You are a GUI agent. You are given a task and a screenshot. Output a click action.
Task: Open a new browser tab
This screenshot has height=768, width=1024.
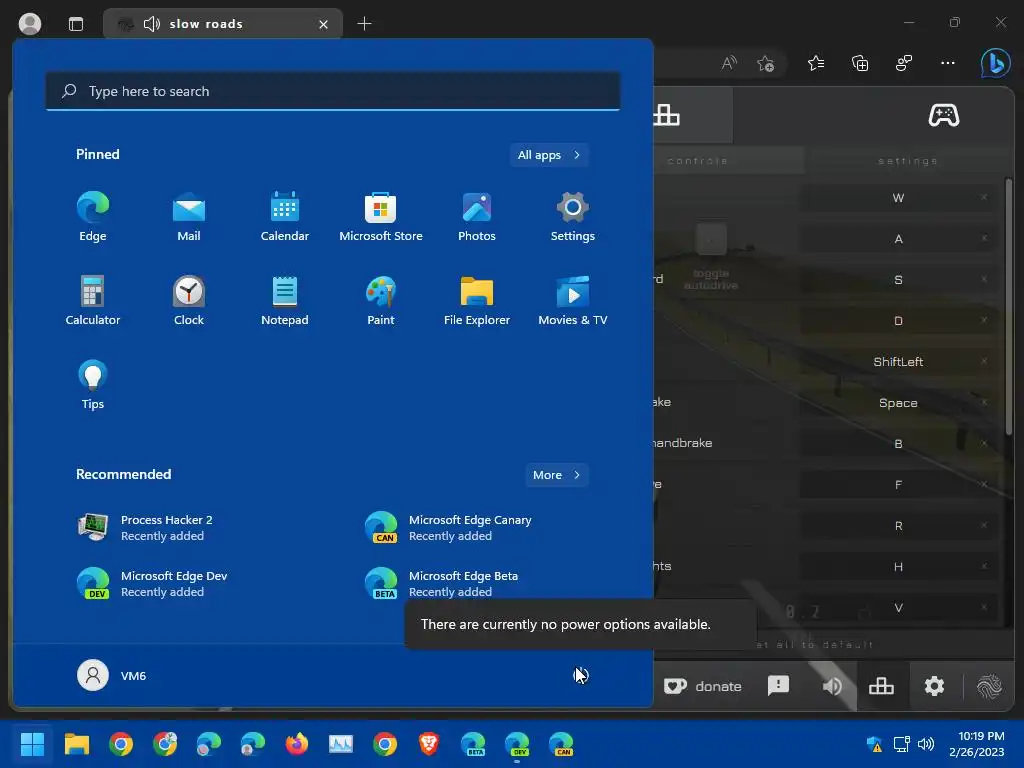tap(364, 24)
